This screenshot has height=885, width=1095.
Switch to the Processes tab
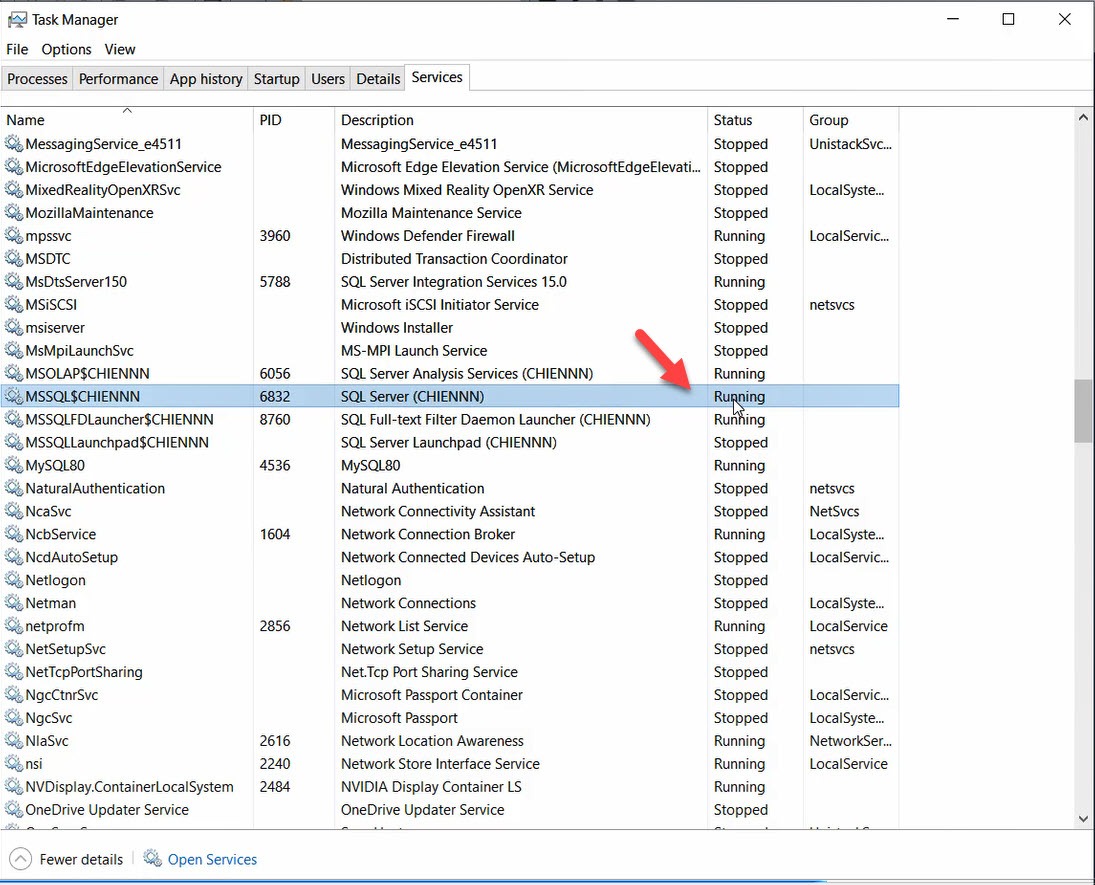point(37,79)
